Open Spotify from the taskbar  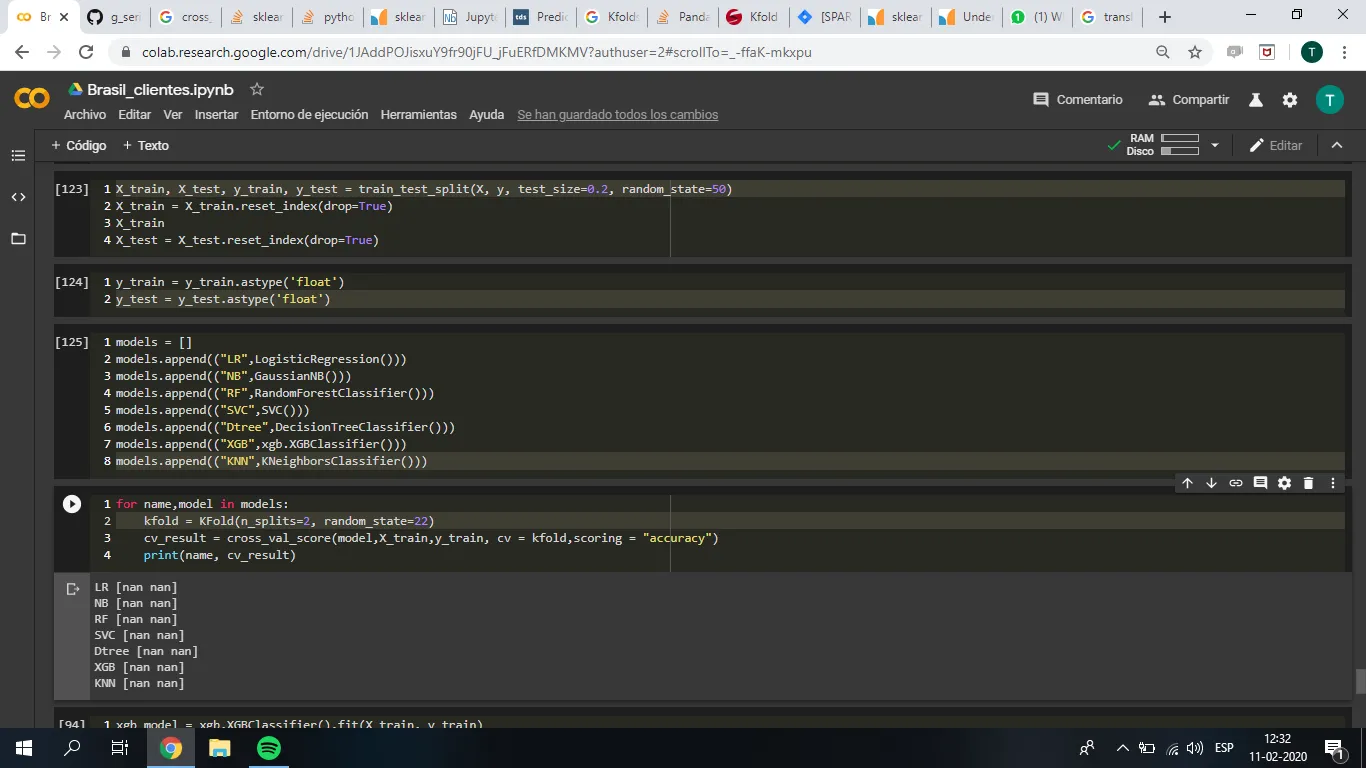269,747
